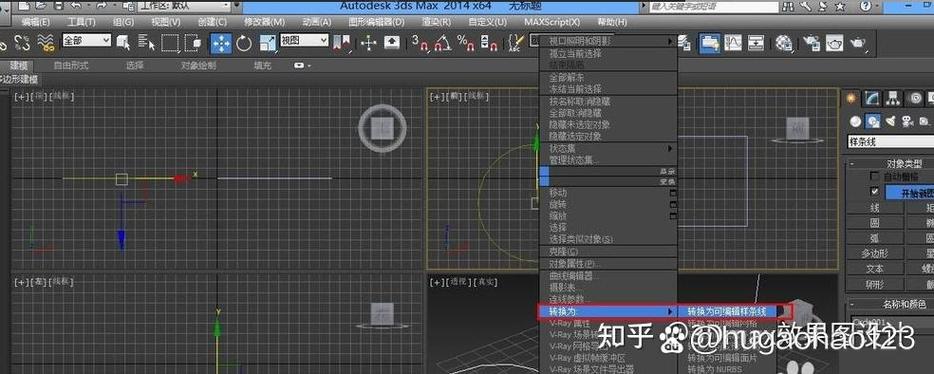The height and width of the screenshot is (374, 934).
Task: Select the Scale tool
Action: click(x=267, y=42)
